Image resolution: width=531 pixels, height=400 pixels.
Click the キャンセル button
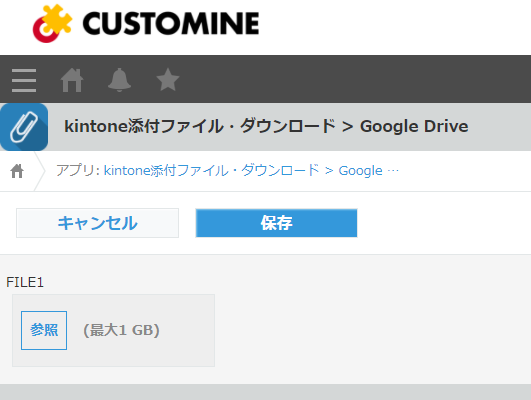pos(98,223)
